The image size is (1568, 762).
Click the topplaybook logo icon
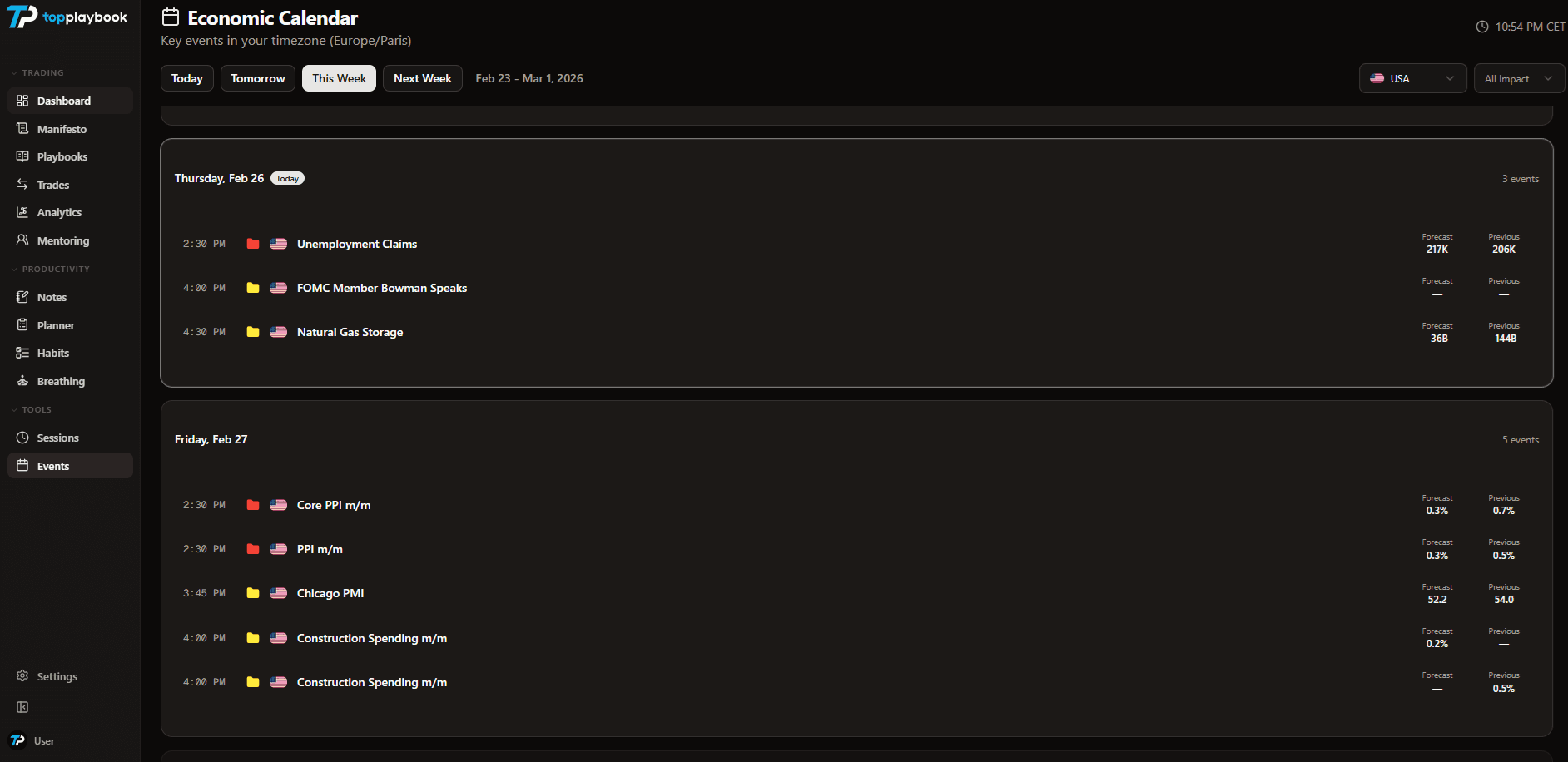[x=22, y=17]
